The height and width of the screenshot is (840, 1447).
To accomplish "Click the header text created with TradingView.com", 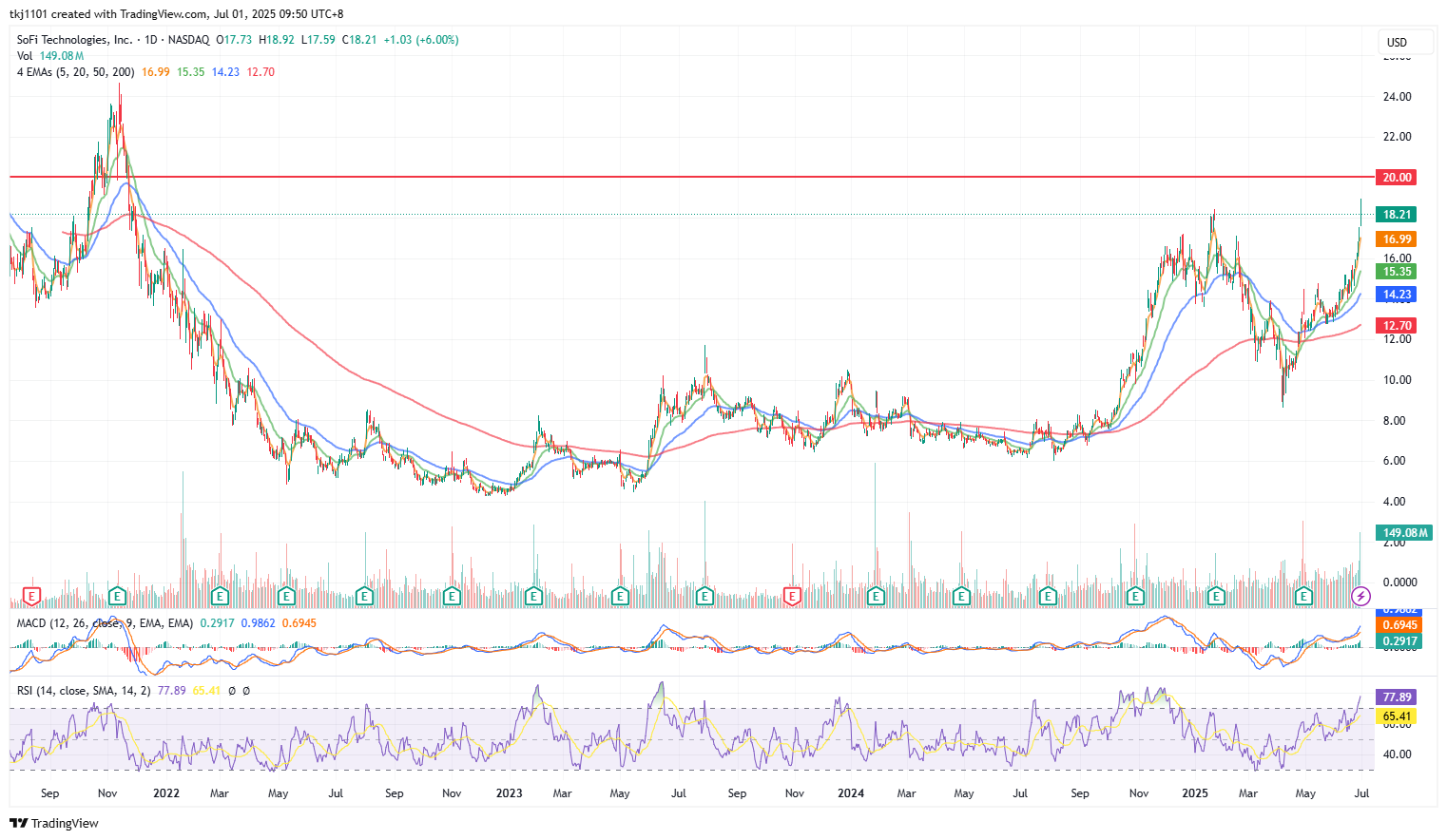I will (125, 14).
